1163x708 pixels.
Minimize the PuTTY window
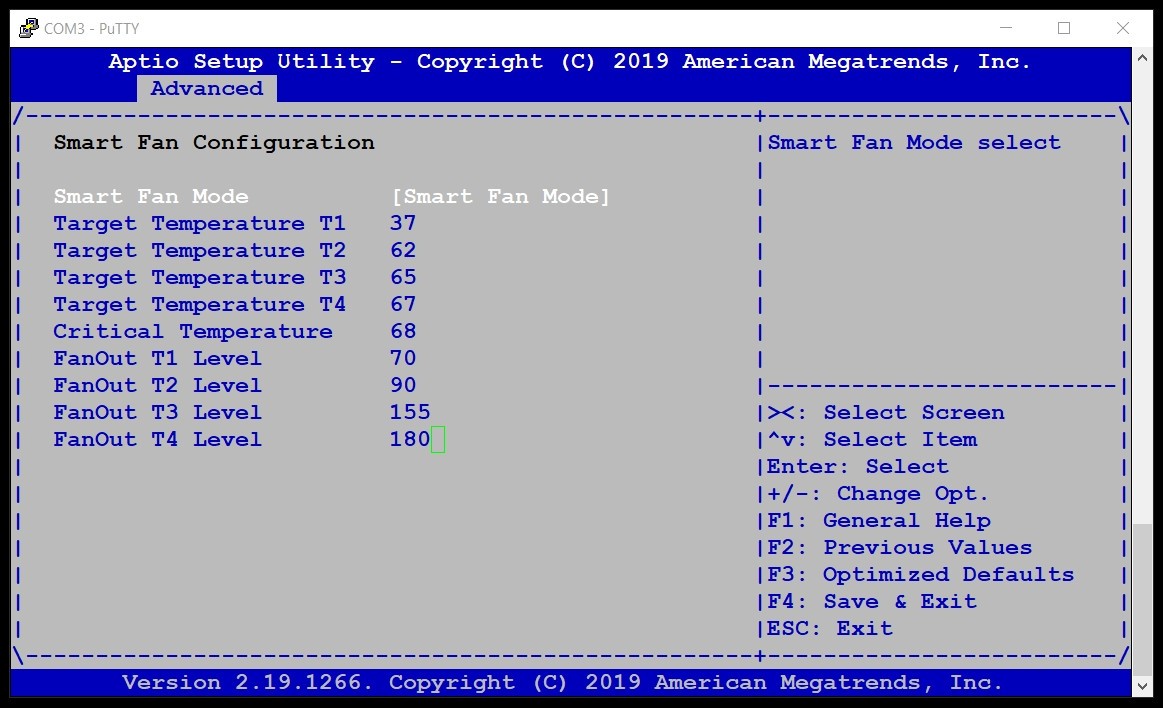(1006, 28)
